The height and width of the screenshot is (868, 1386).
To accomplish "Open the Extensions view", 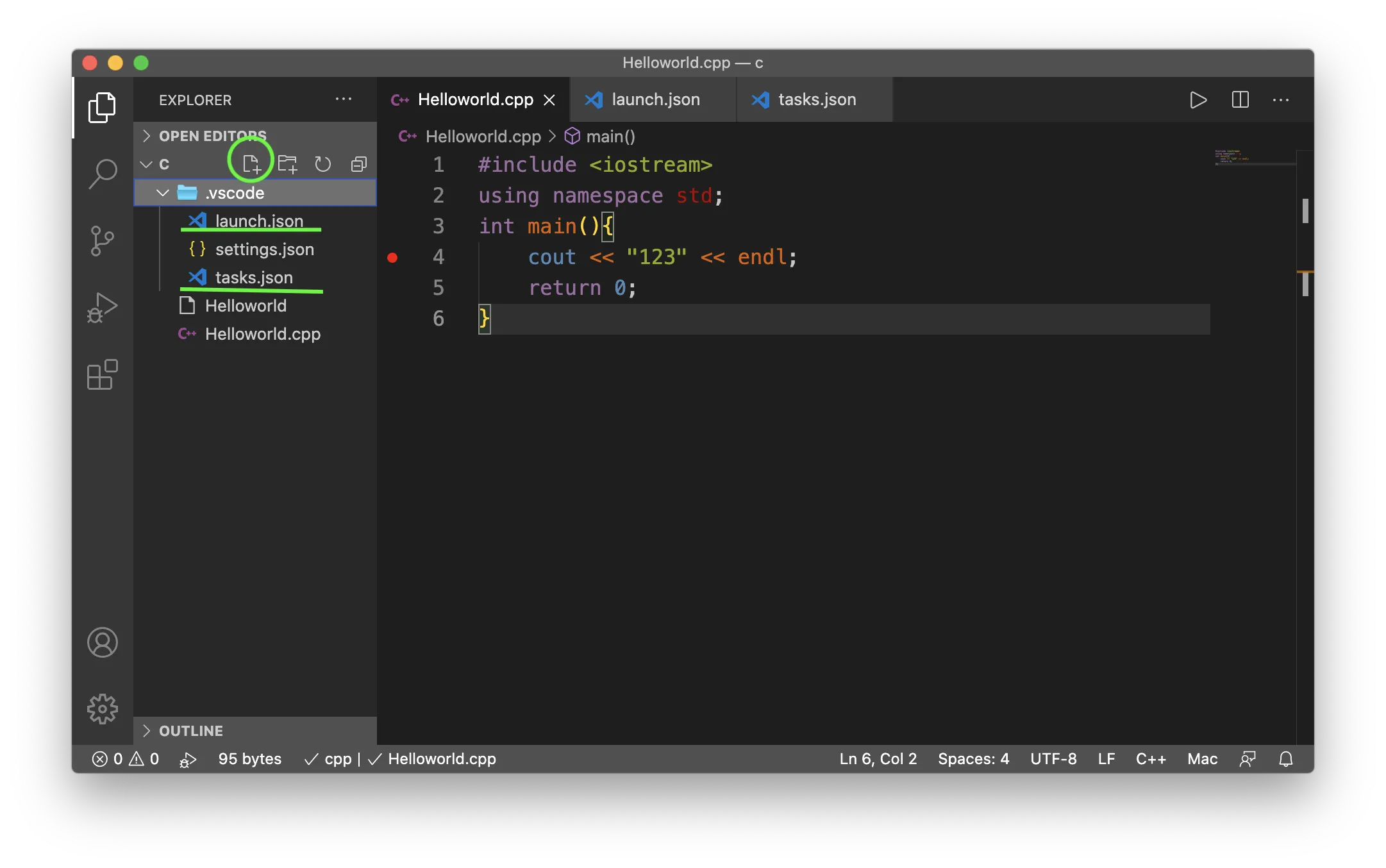I will coord(103,374).
